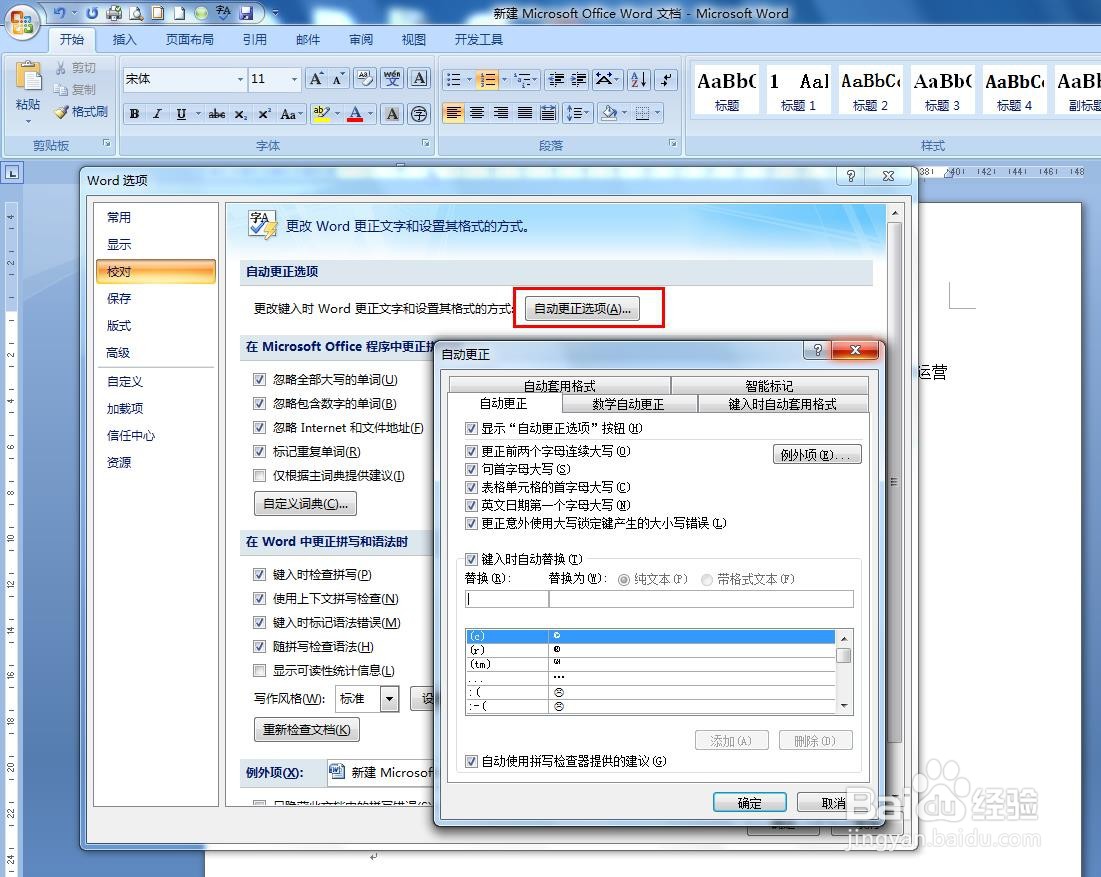
Task: Apply Bold formatting in ribbon
Action: [134, 113]
